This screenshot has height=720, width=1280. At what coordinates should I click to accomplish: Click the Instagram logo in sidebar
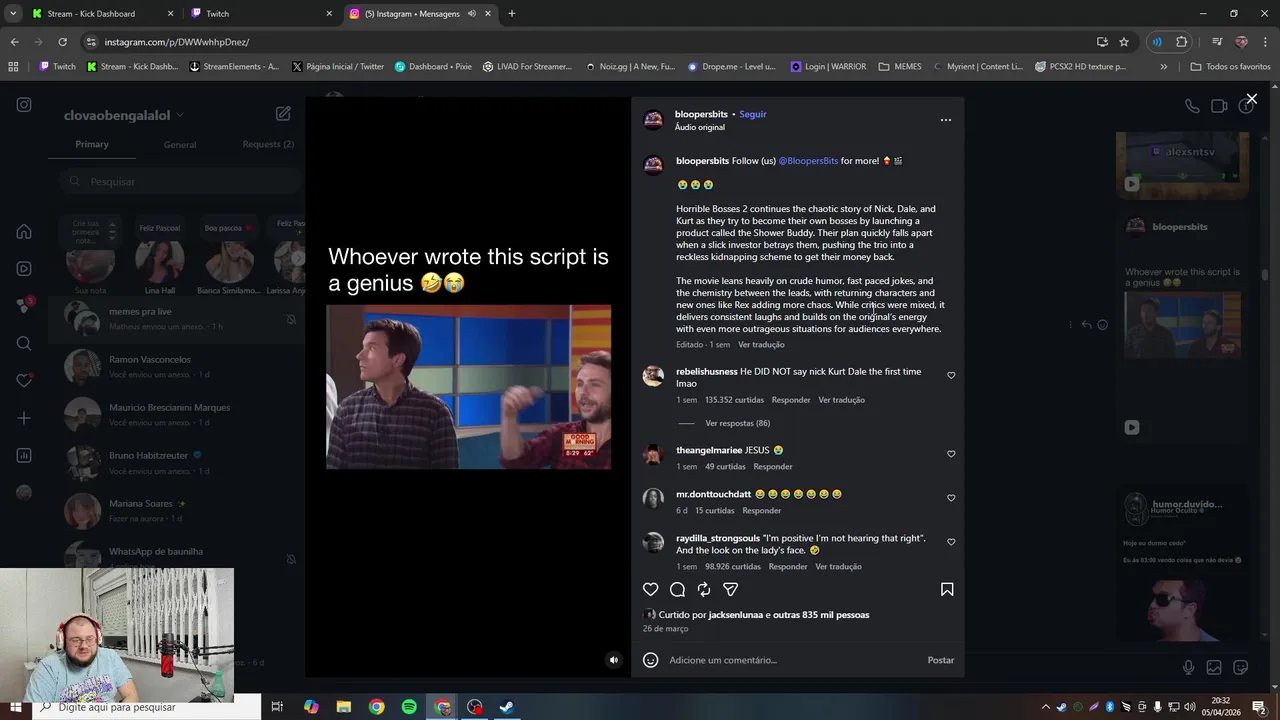[x=24, y=105]
